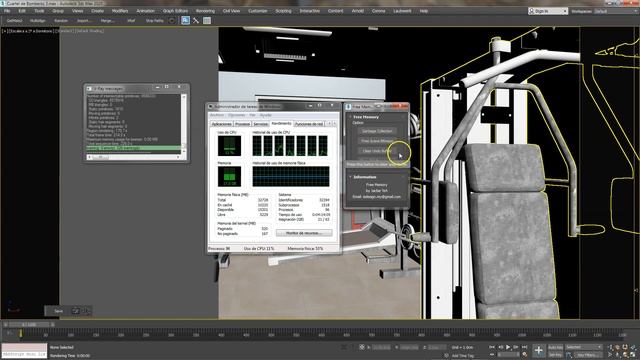Open the Modifiers menu

pos(120,11)
